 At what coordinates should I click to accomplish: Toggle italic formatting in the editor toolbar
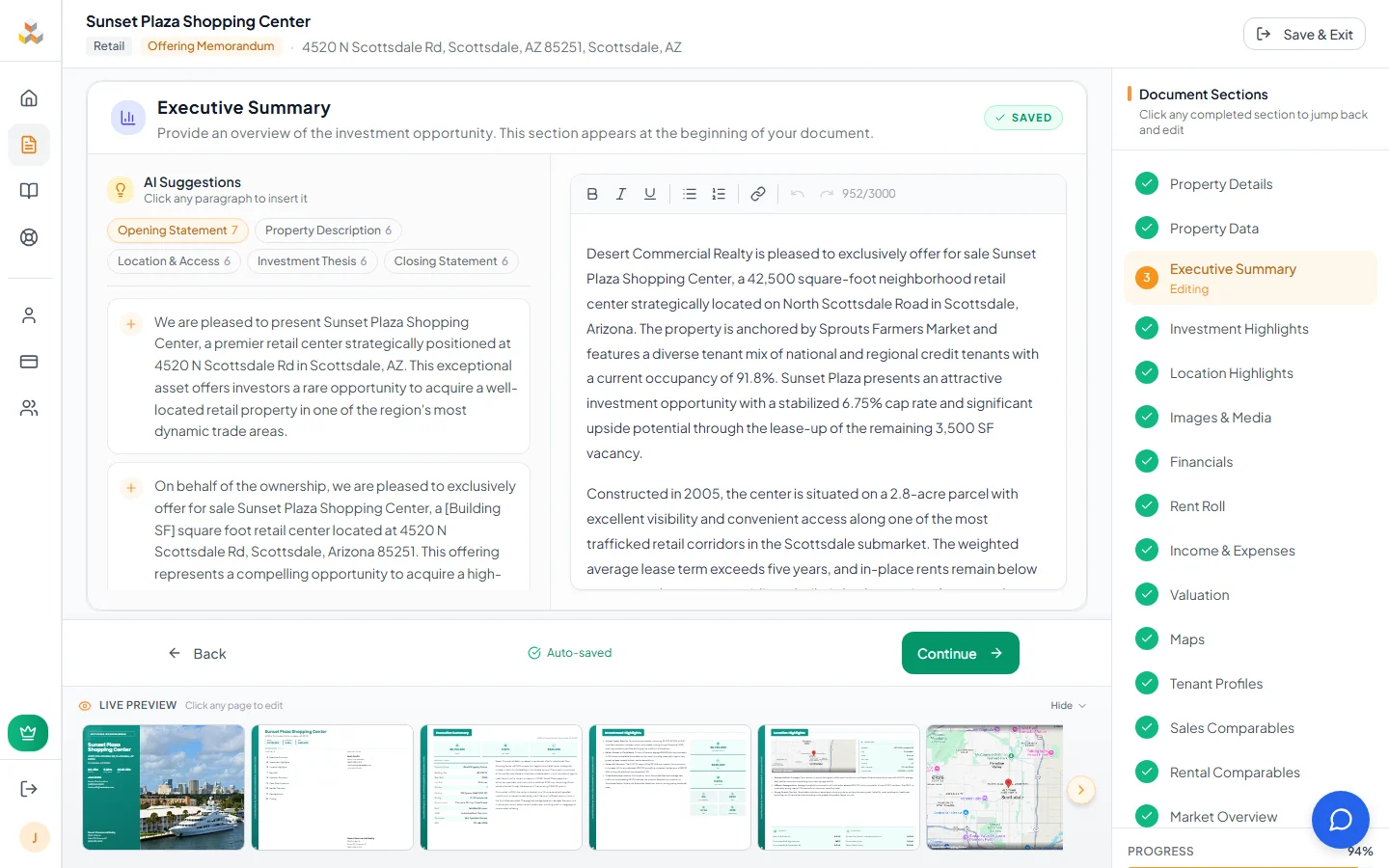click(621, 194)
